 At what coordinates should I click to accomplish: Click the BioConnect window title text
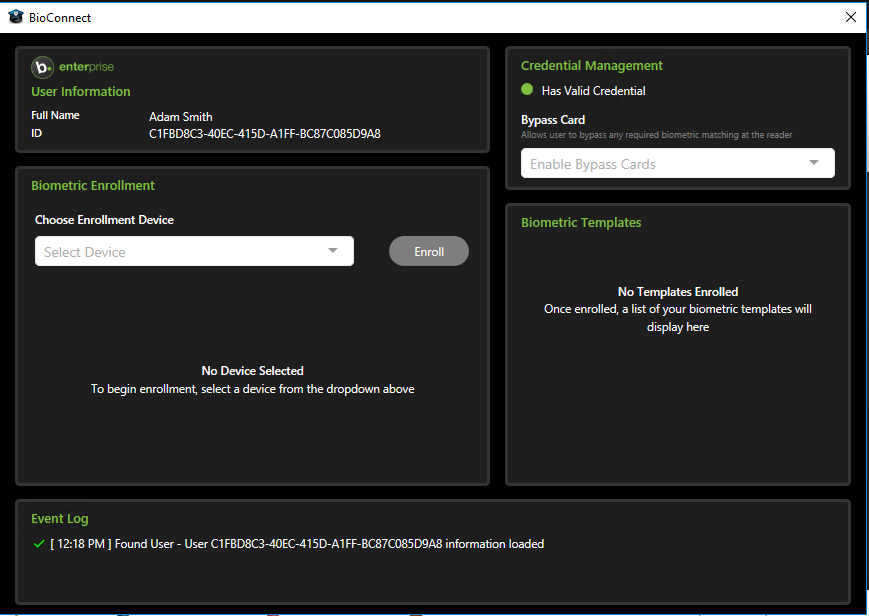(60, 18)
